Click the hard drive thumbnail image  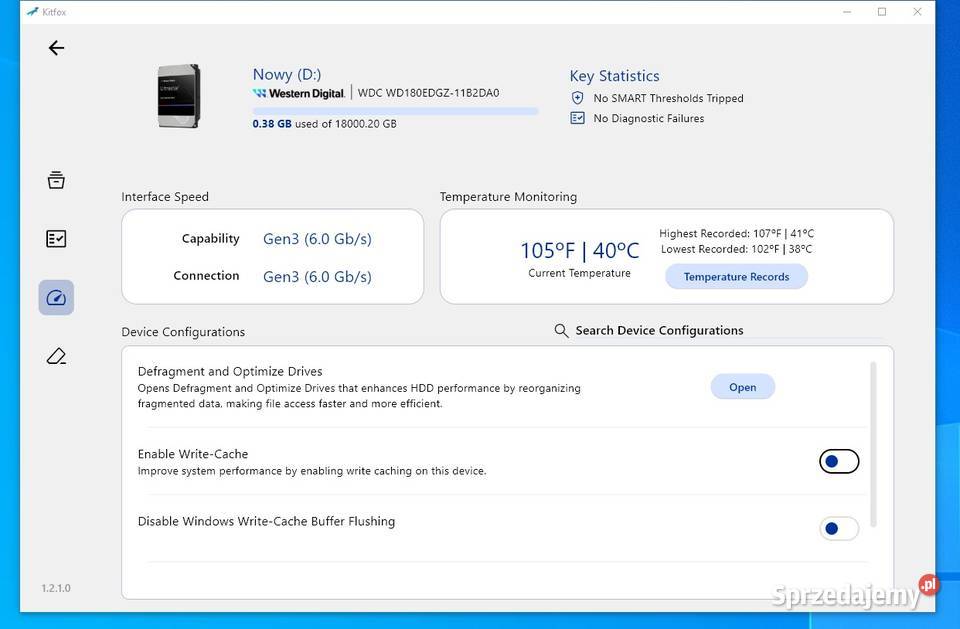click(179, 96)
